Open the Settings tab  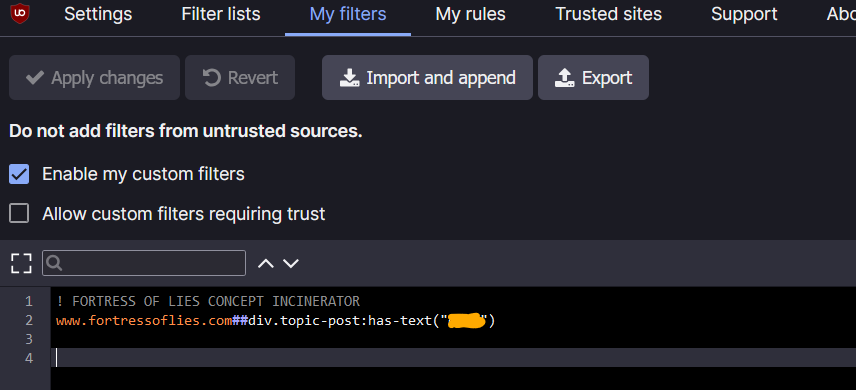[x=98, y=14]
